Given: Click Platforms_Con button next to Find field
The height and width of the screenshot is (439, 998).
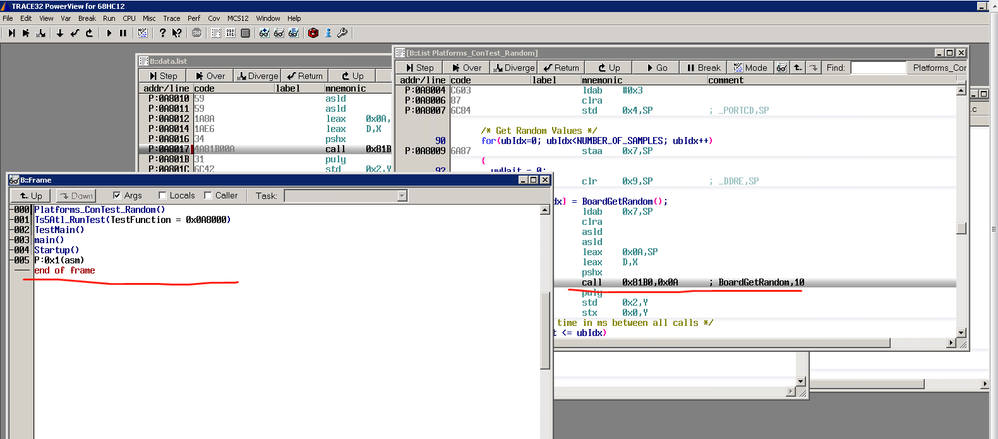Looking at the screenshot, I should click(936, 67).
